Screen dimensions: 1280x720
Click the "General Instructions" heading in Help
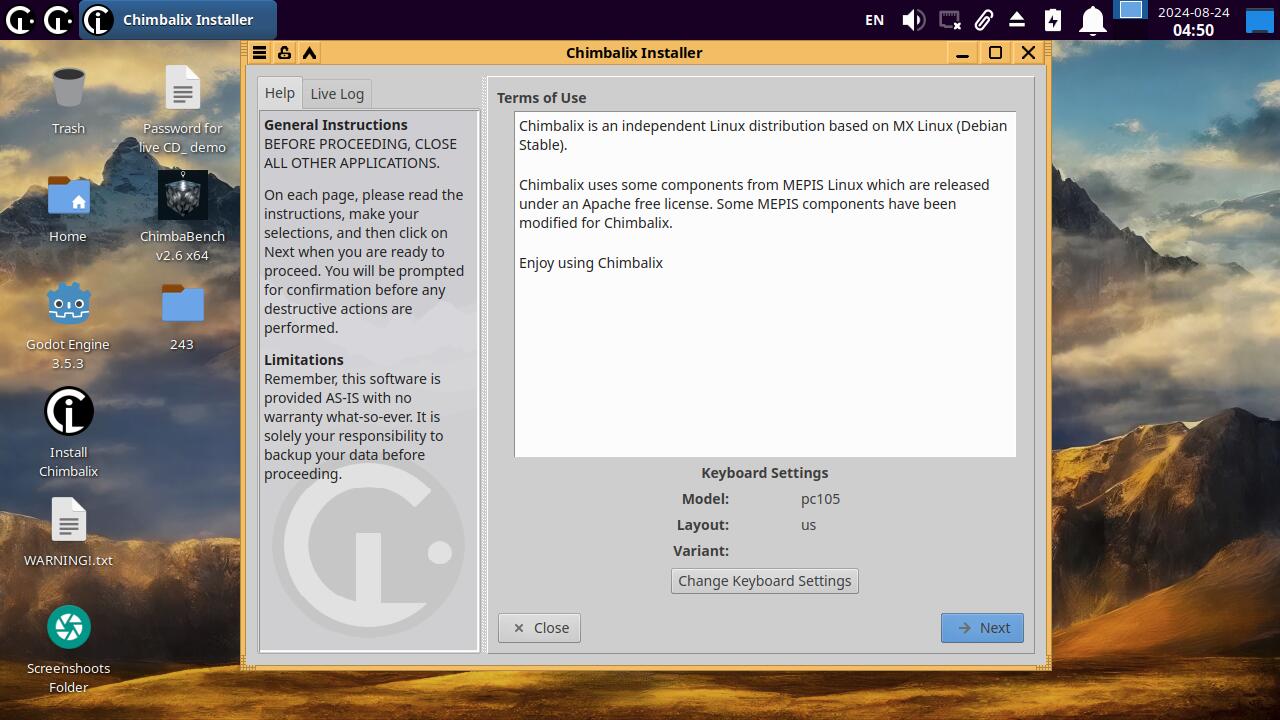click(336, 125)
